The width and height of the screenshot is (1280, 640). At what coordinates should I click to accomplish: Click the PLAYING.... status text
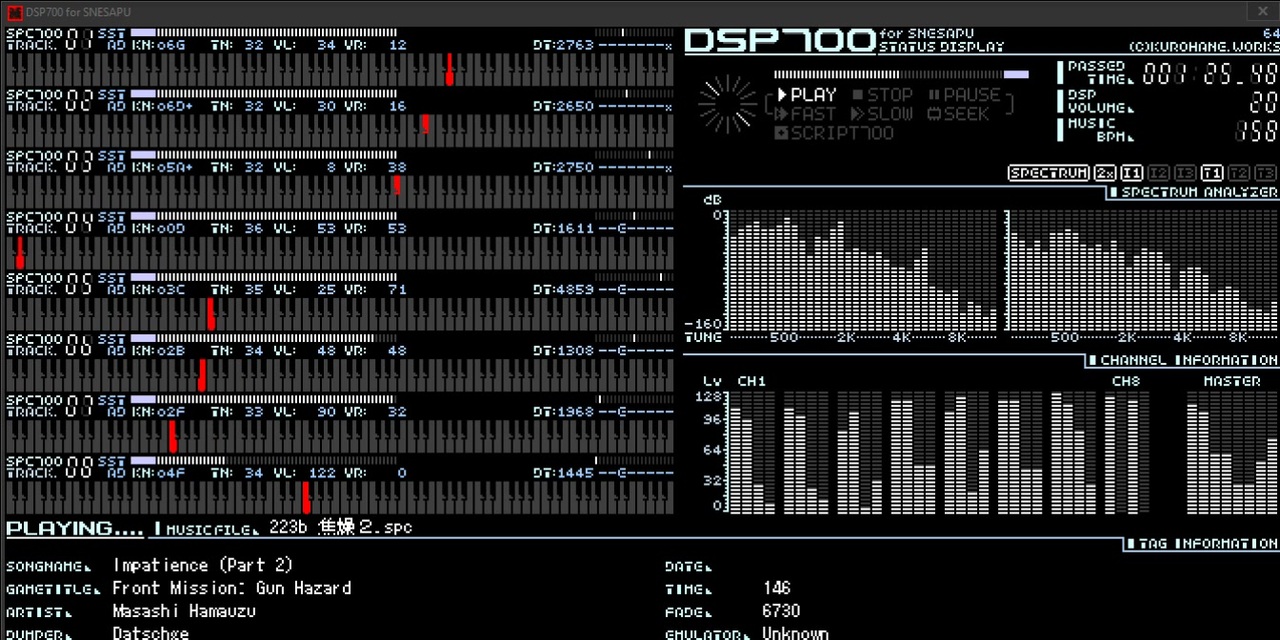pos(75,528)
